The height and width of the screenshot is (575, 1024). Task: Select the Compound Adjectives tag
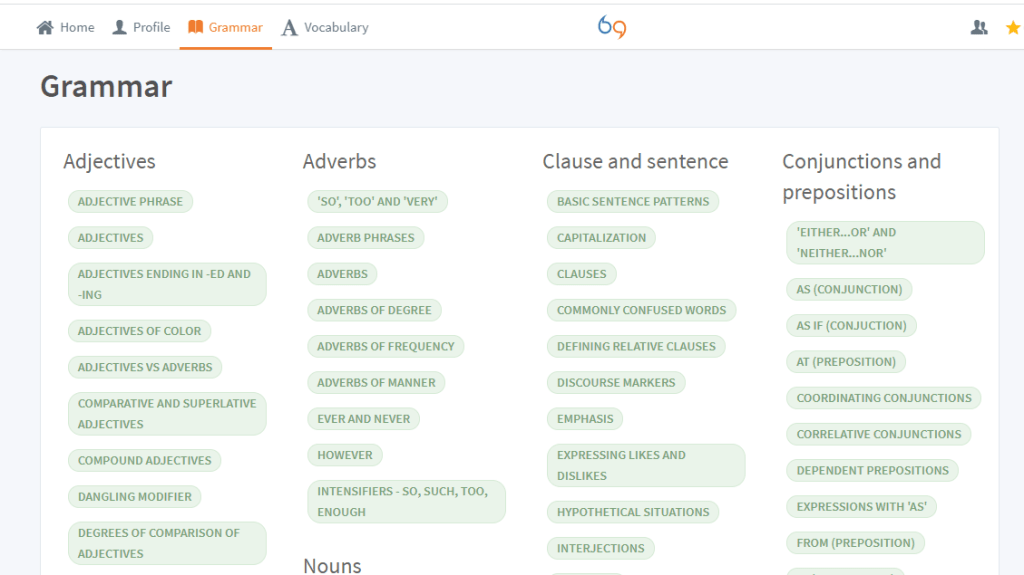pos(144,461)
